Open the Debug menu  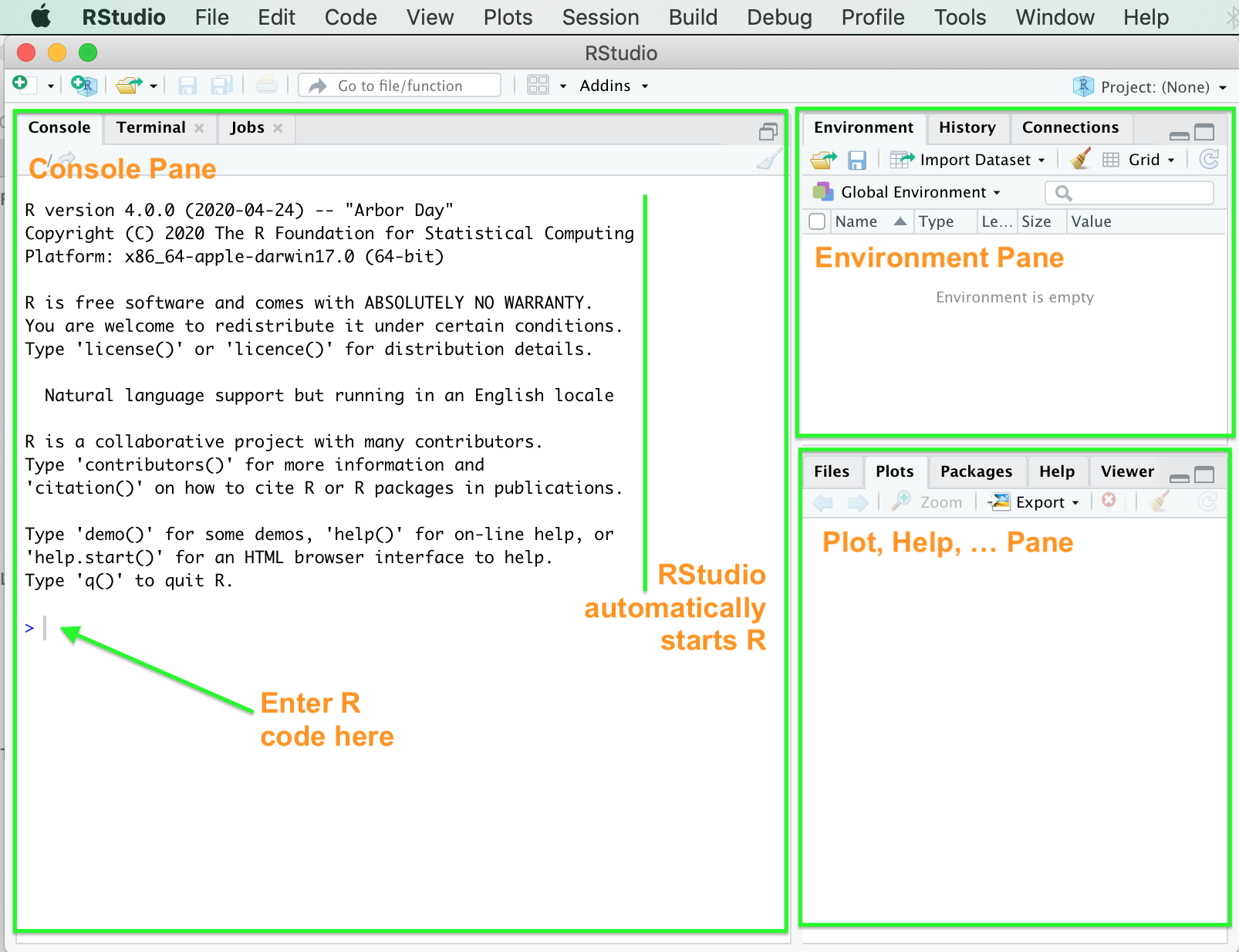coord(779,17)
